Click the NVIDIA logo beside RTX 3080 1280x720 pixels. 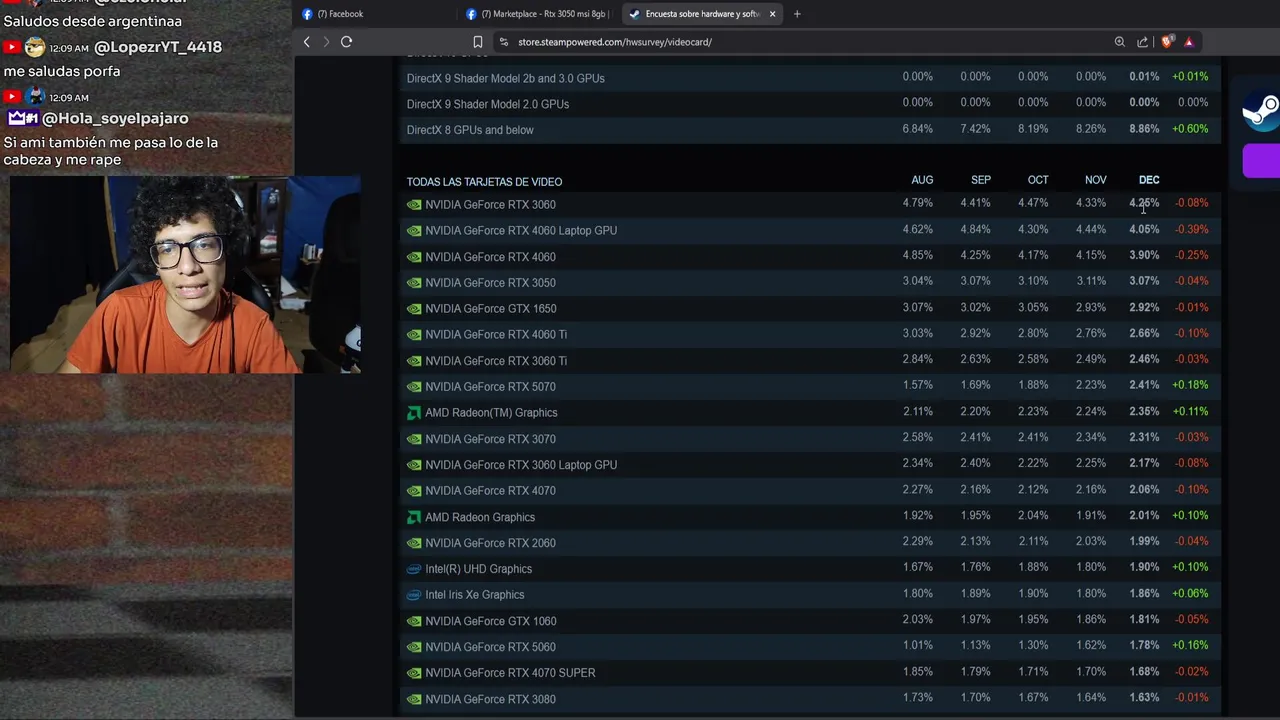pos(414,699)
